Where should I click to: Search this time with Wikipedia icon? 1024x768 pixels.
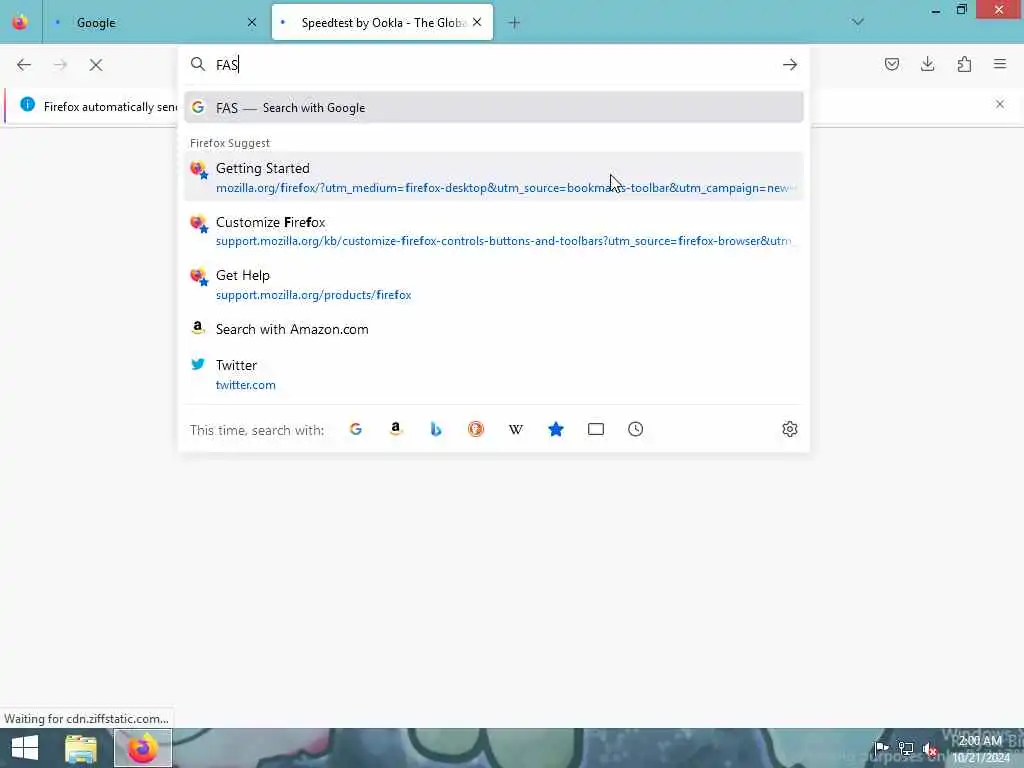tap(516, 429)
